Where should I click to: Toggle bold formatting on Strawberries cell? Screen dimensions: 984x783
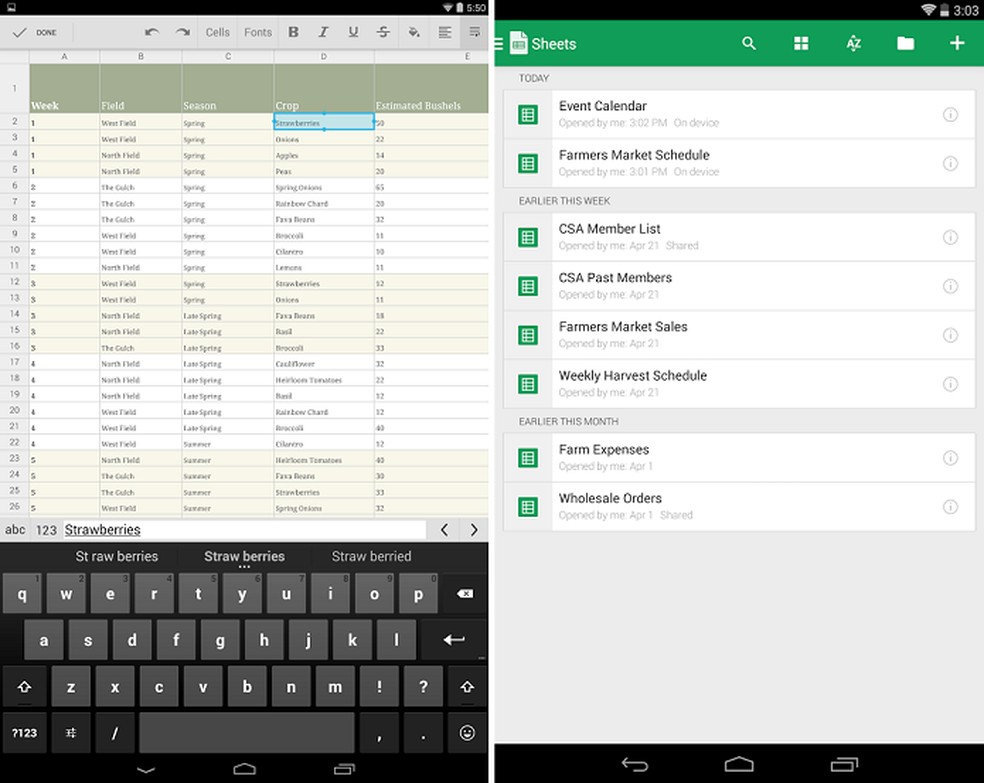293,31
